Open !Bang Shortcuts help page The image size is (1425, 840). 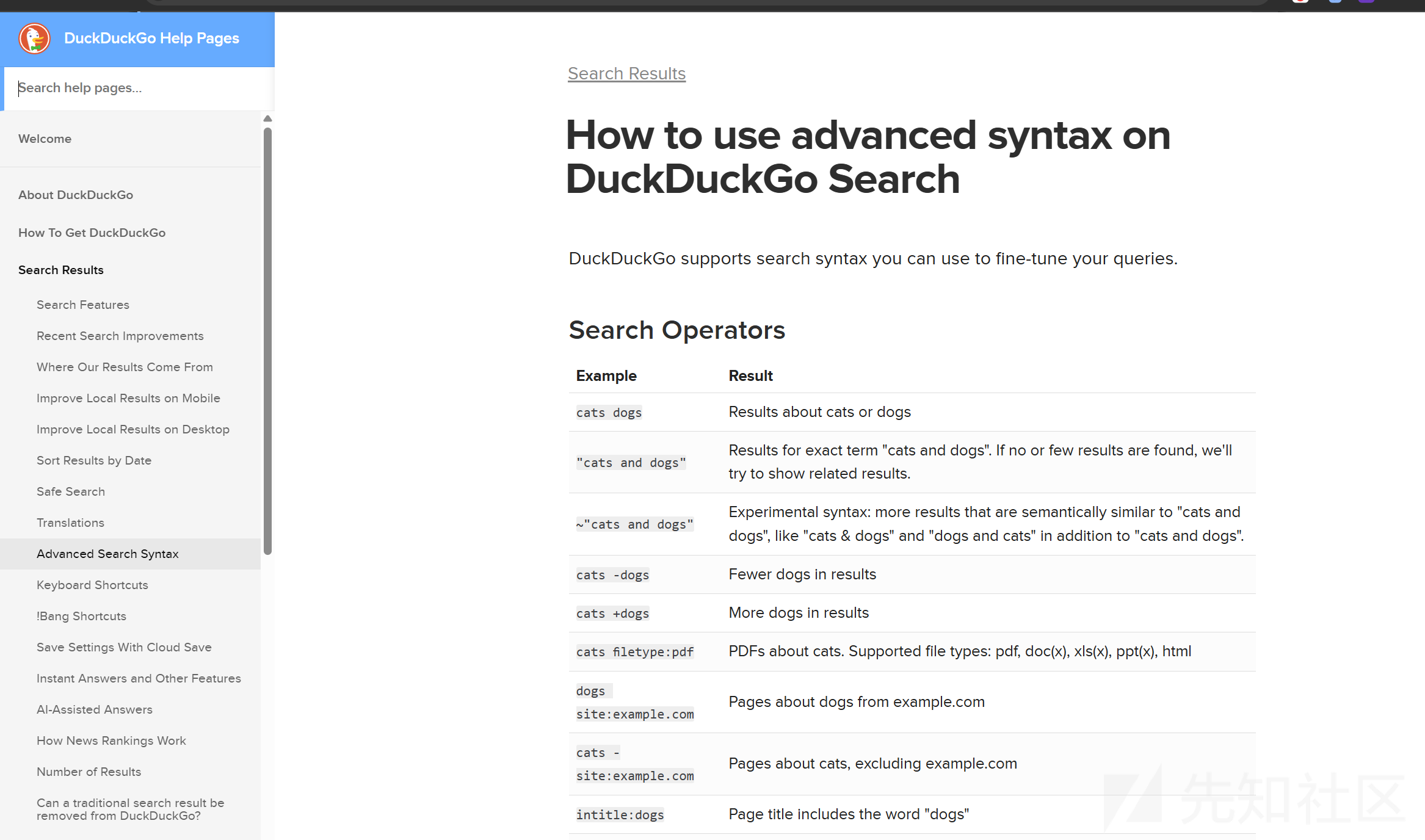[81, 616]
